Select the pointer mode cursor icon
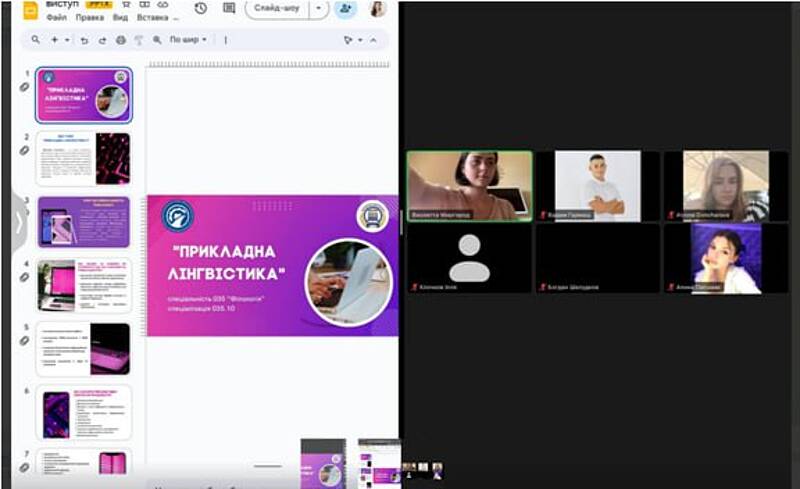 tap(348, 40)
